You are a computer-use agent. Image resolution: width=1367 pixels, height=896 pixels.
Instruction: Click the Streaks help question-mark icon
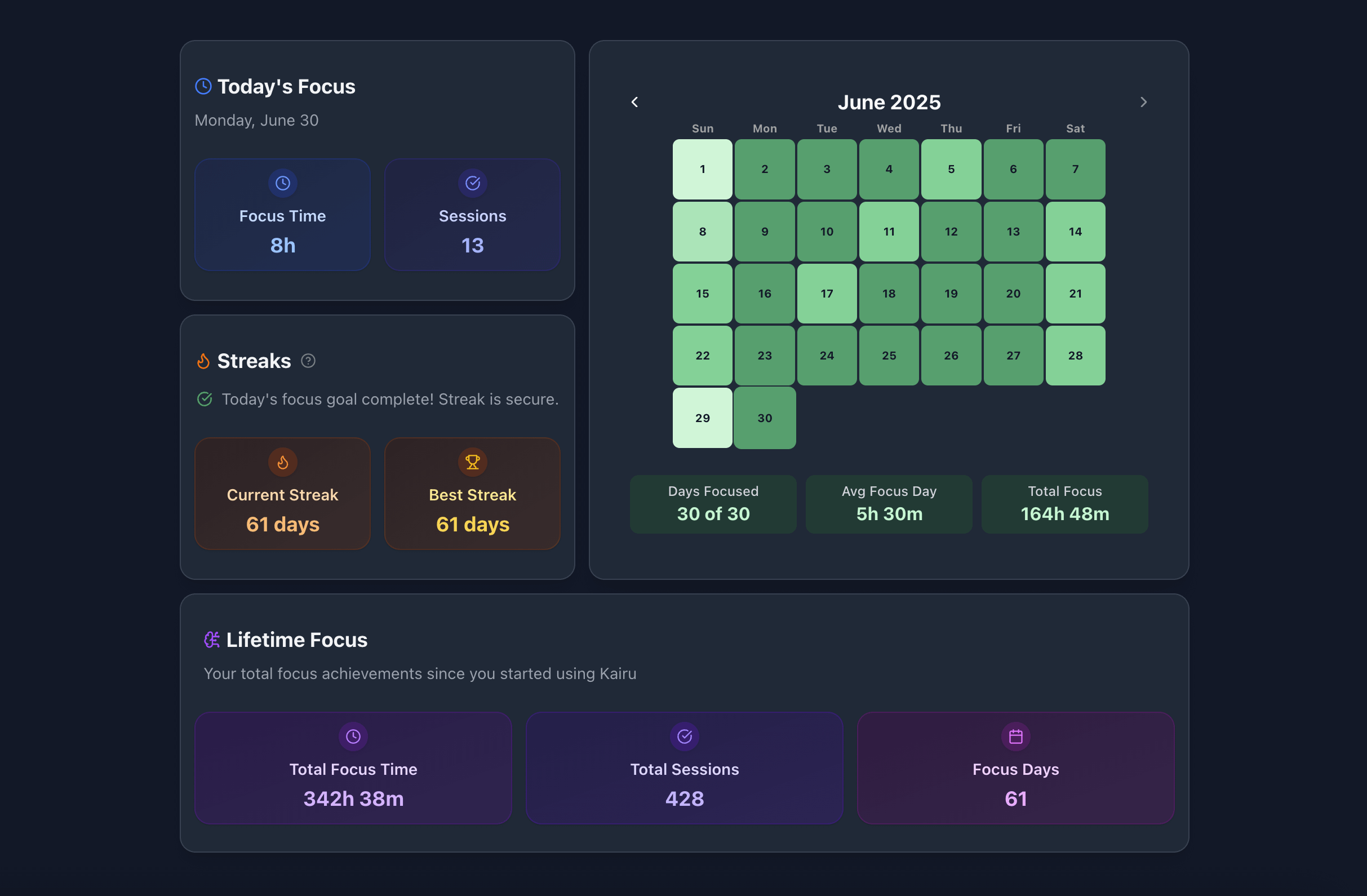tap(308, 361)
